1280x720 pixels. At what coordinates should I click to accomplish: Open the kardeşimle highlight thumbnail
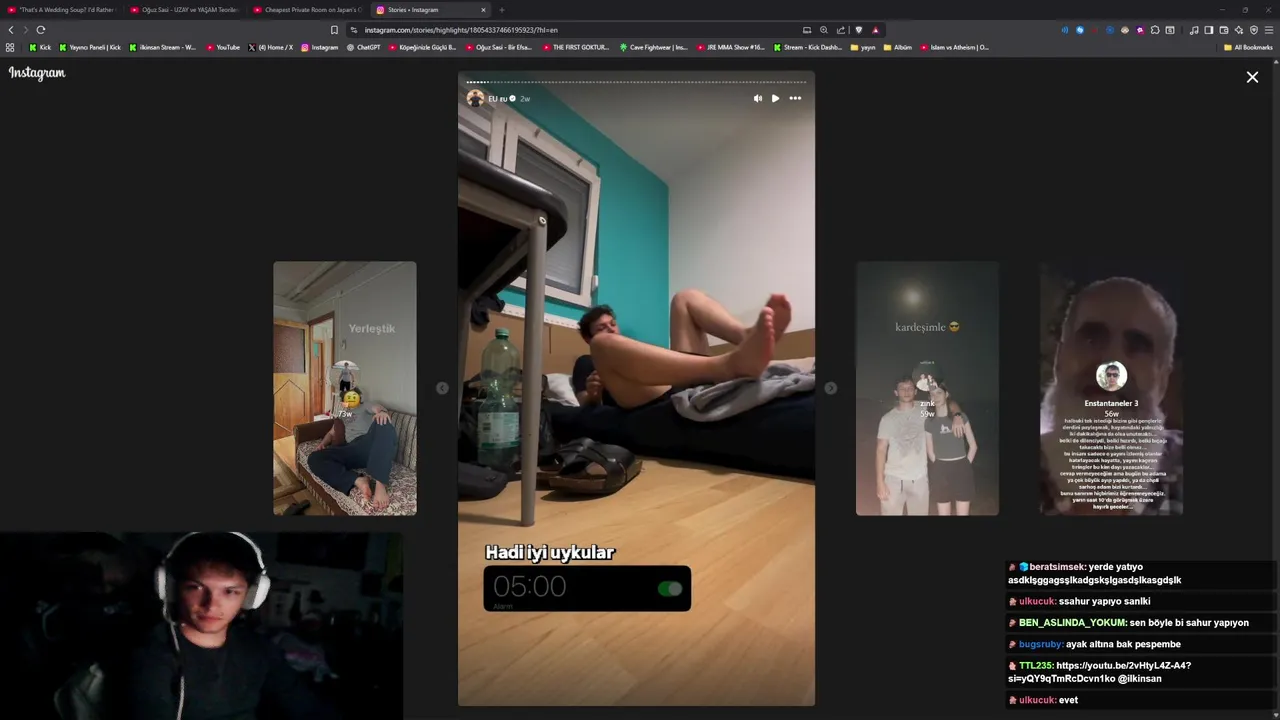click(x=927, y=388)
